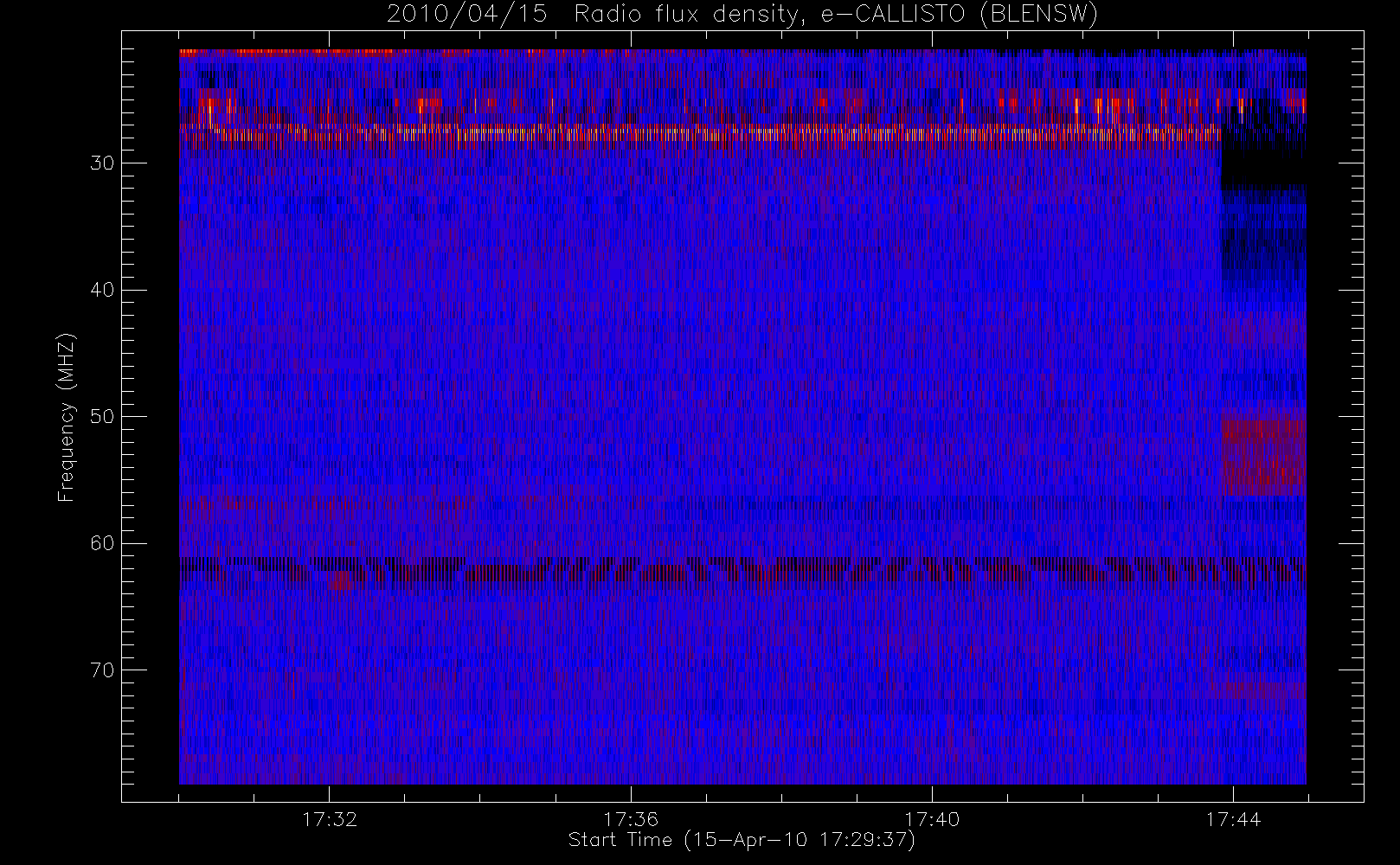Click the 17:32 time tick label
This screenshot has width=1400, height=865.
point(330,818)
